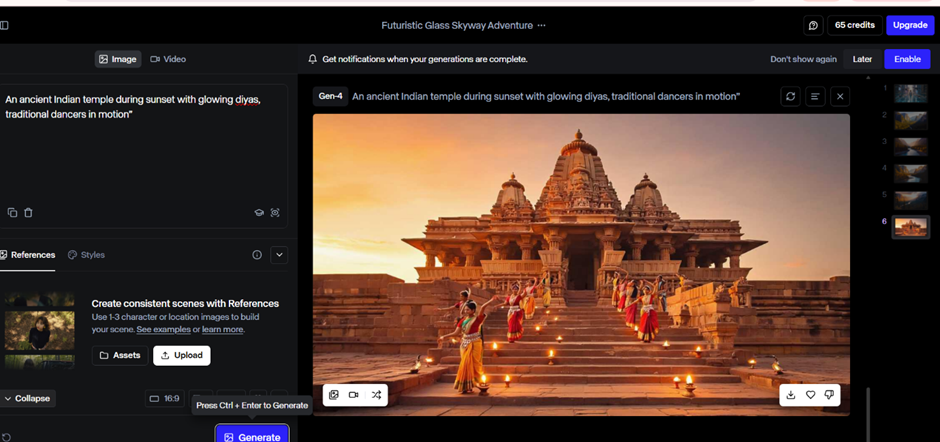Favorite the image with the heart icon
This screenshot has height=442, width=940.
pos(811,395)
